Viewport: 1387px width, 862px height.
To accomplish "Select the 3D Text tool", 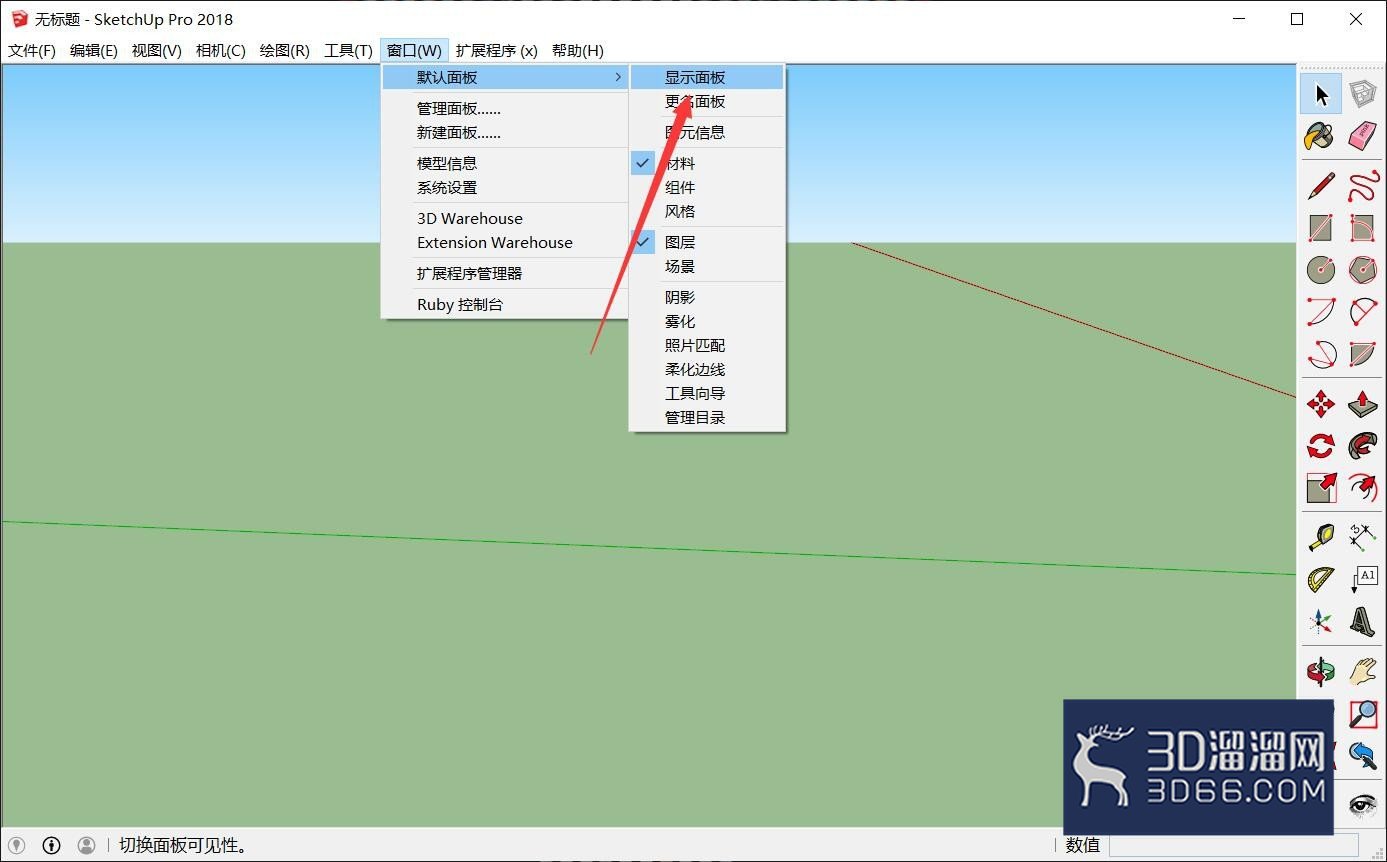I will (1362, 621).
